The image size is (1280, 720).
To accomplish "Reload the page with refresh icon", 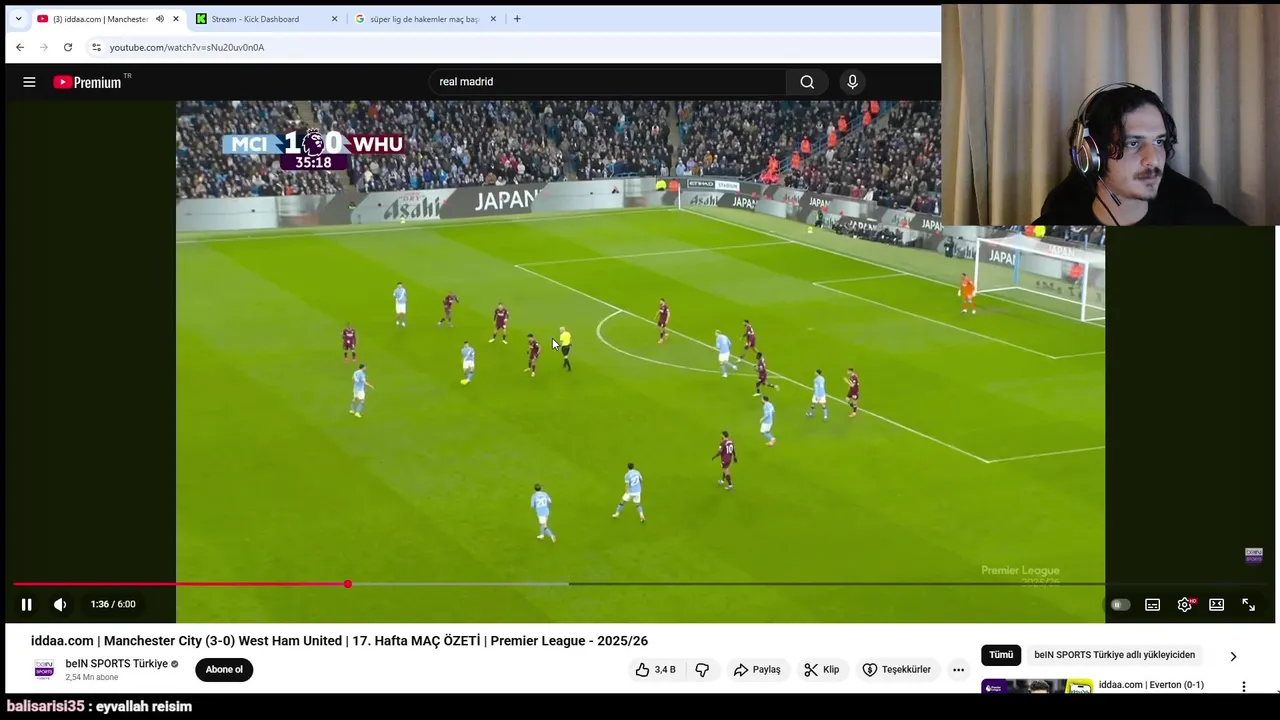I will [68, 47].
